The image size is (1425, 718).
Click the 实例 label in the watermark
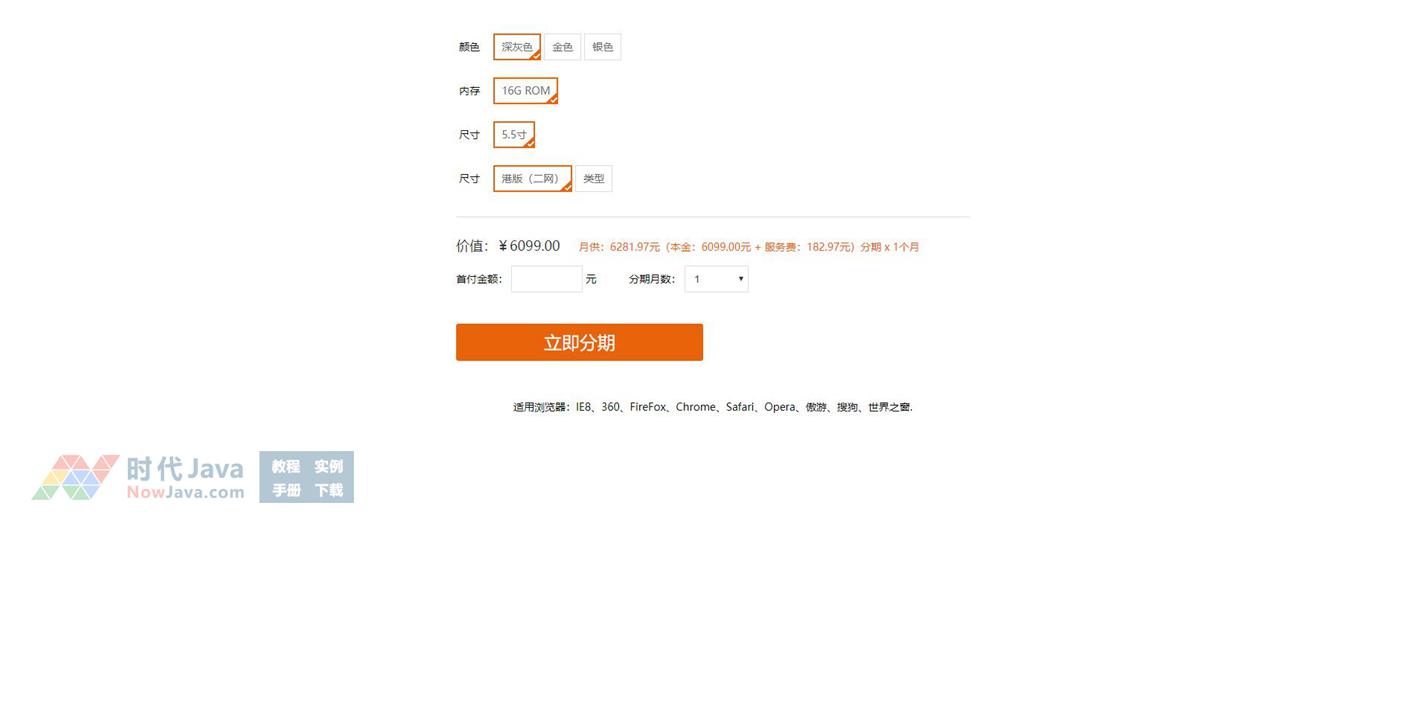point(328,466)
